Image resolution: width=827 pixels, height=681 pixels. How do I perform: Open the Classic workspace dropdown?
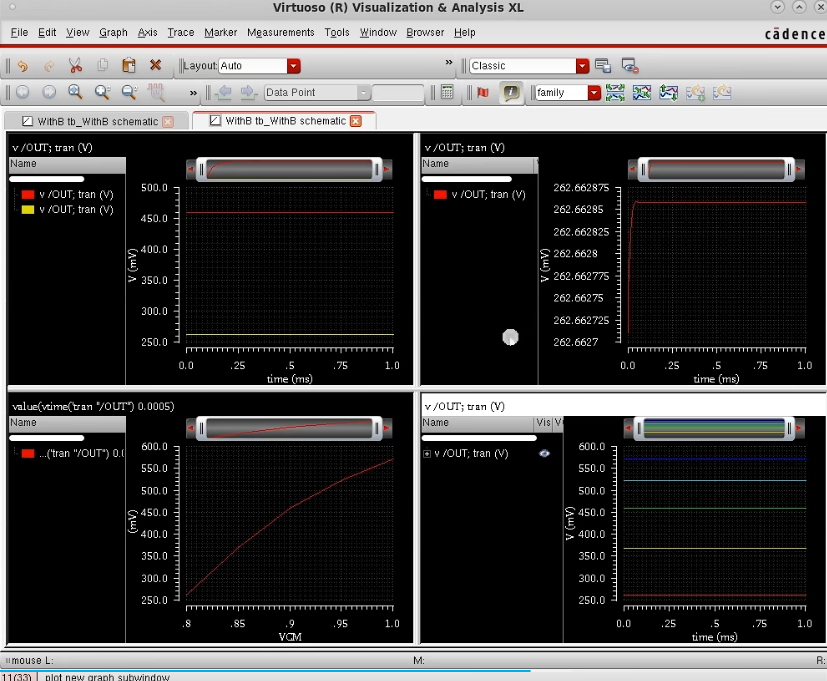click(x=582, y=66)
